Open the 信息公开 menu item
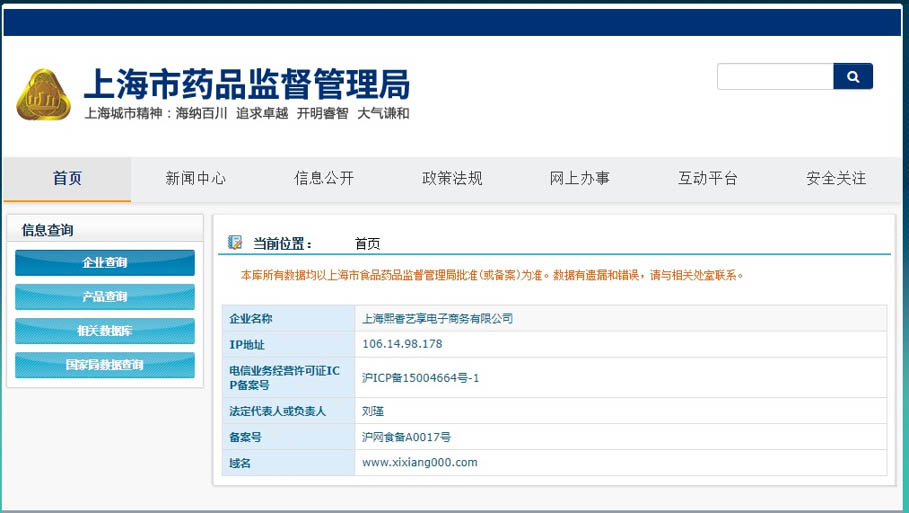Viewport: 909px width, 513px height. tap(324, 179)
